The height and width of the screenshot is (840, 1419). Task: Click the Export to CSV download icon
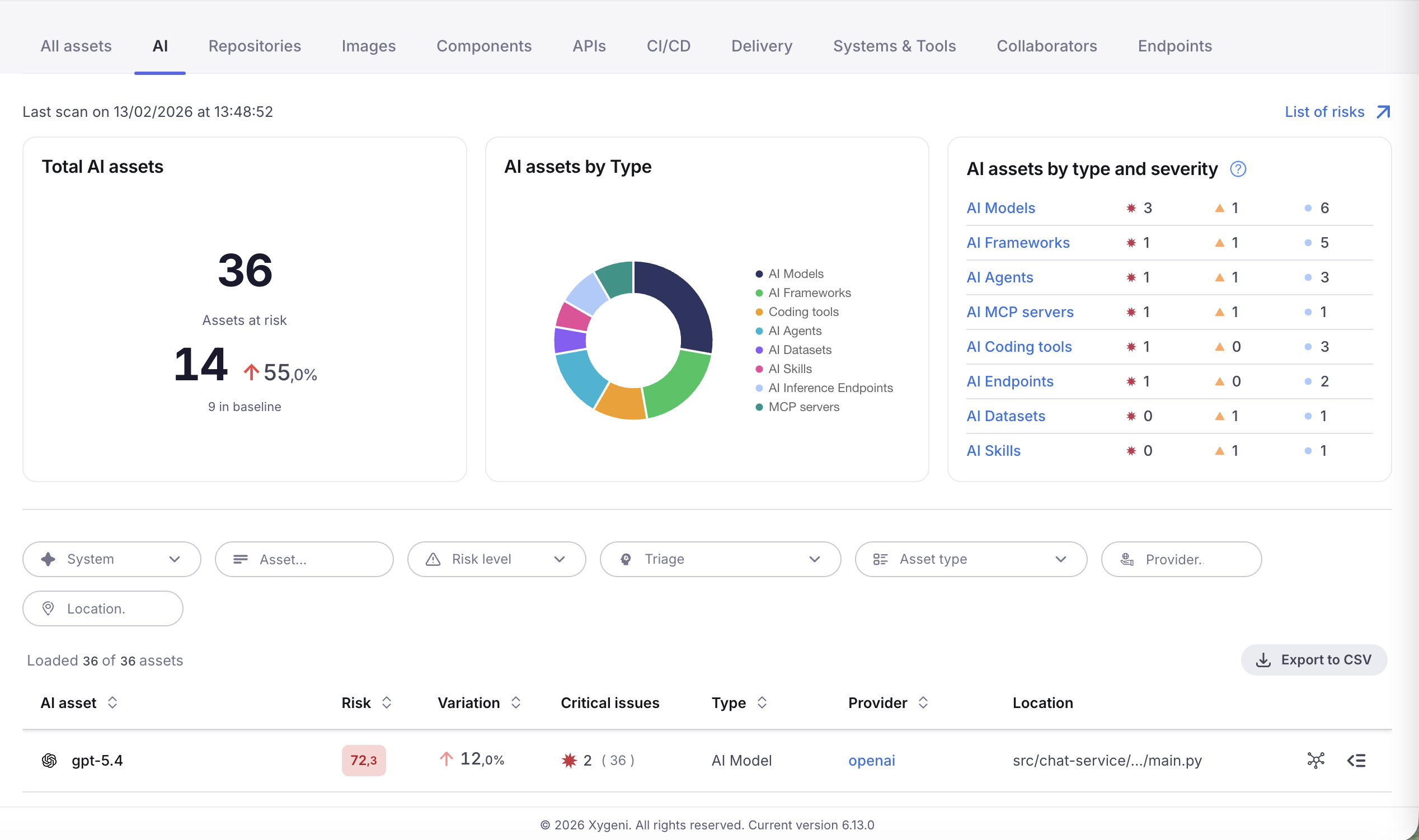click(x=1263, y=660)
